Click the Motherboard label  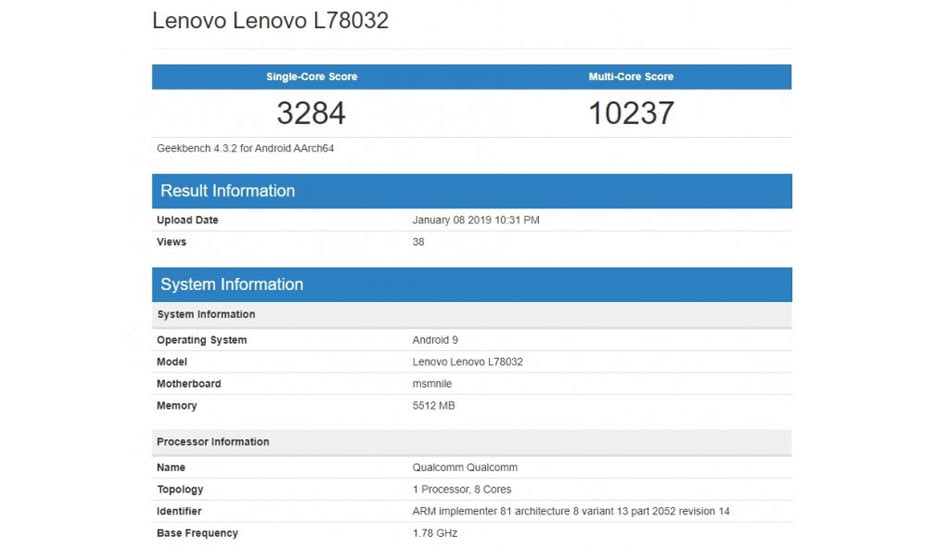point(189,384)
